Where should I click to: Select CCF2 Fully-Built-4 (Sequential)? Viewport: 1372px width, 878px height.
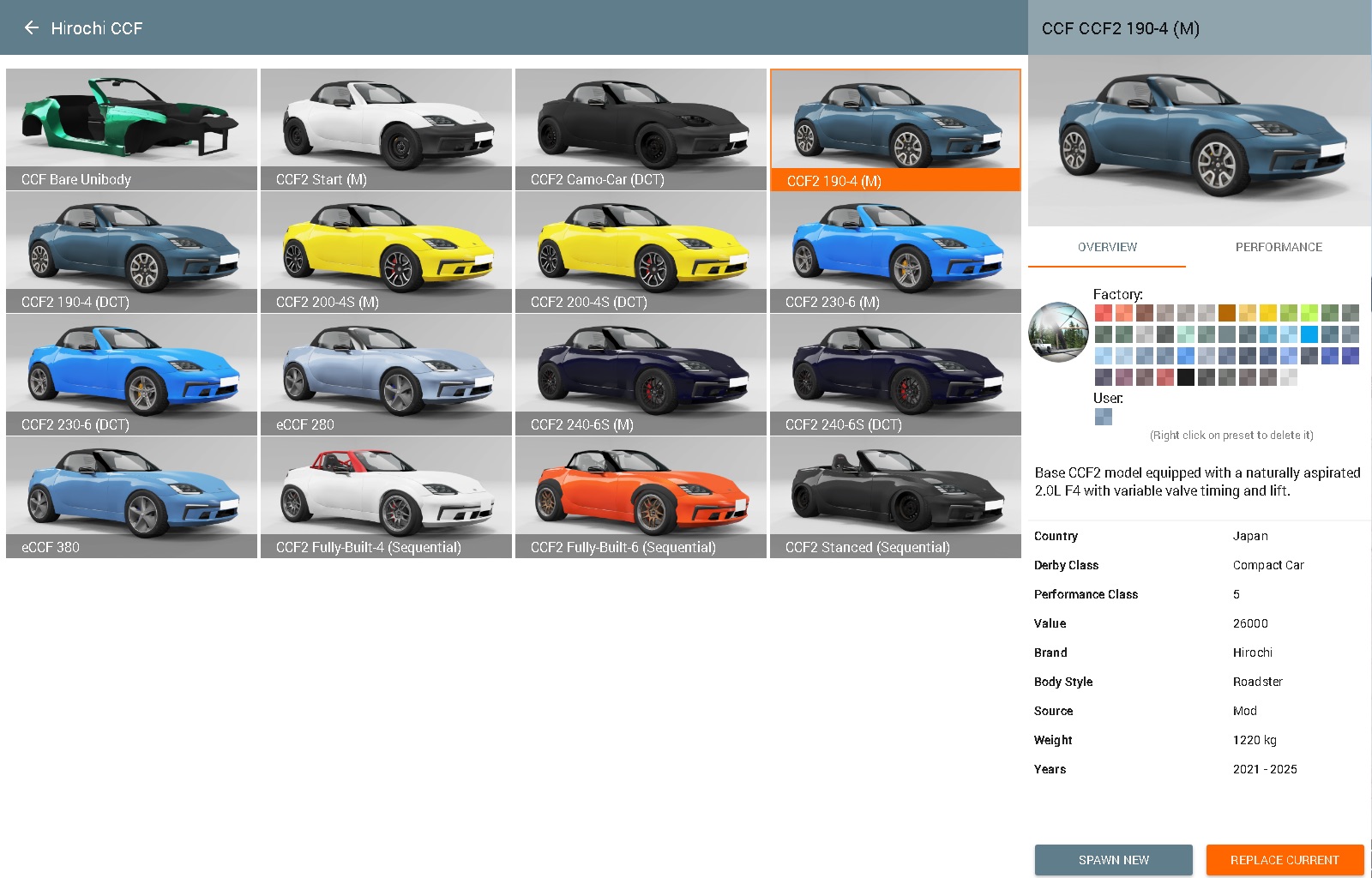(x=386, y=497)
